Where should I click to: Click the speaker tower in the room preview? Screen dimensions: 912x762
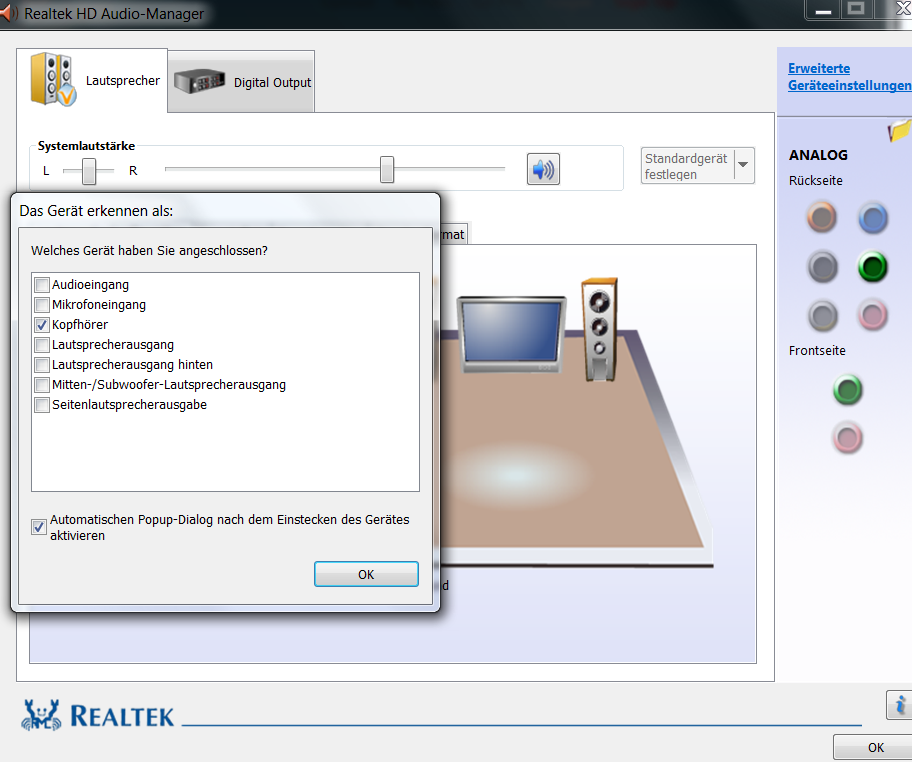[x=600, y=329]
